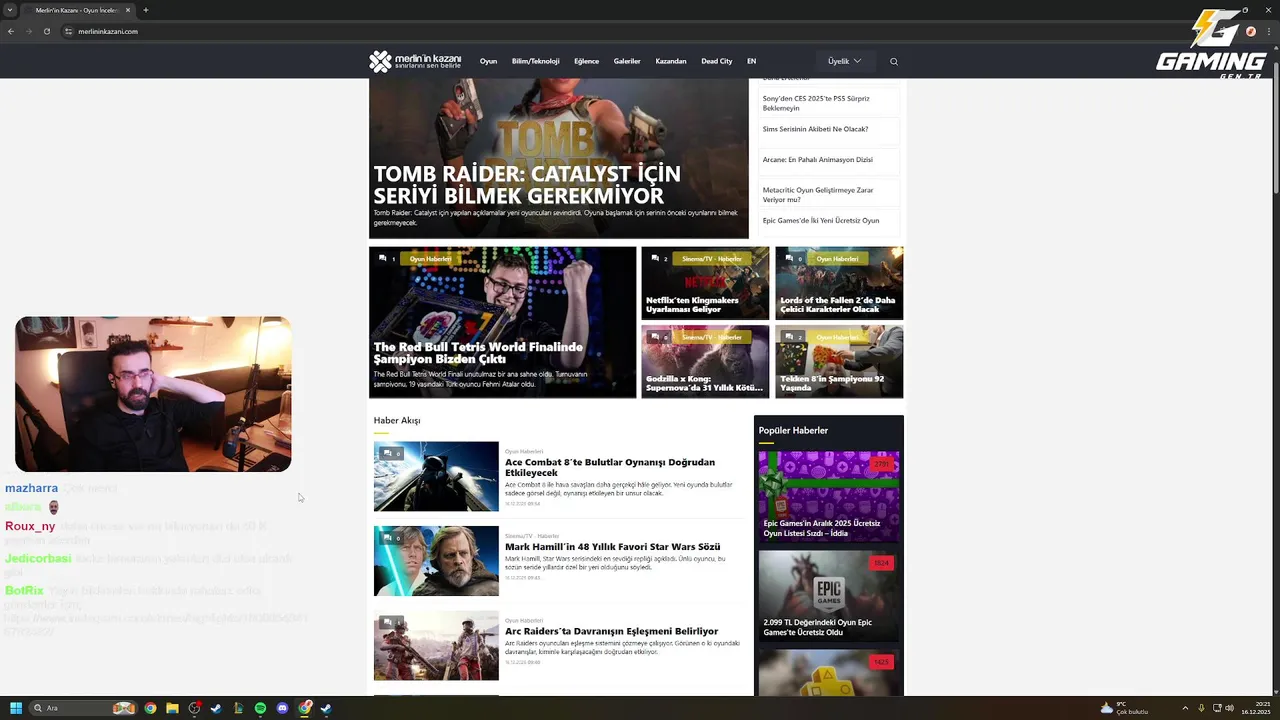Reload the page with the refresh icon
Image resolution: width=1280 pixels, height=720 pixels.
coord(46,31)
